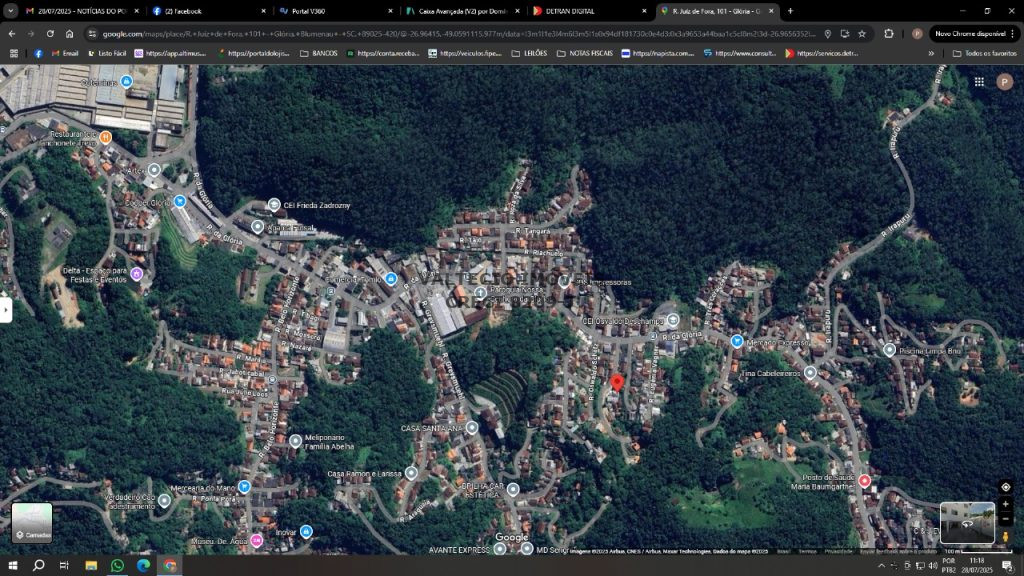Click the Novo Chrome disponível button
1024x576 pixels.
click(x=971, y=34)
